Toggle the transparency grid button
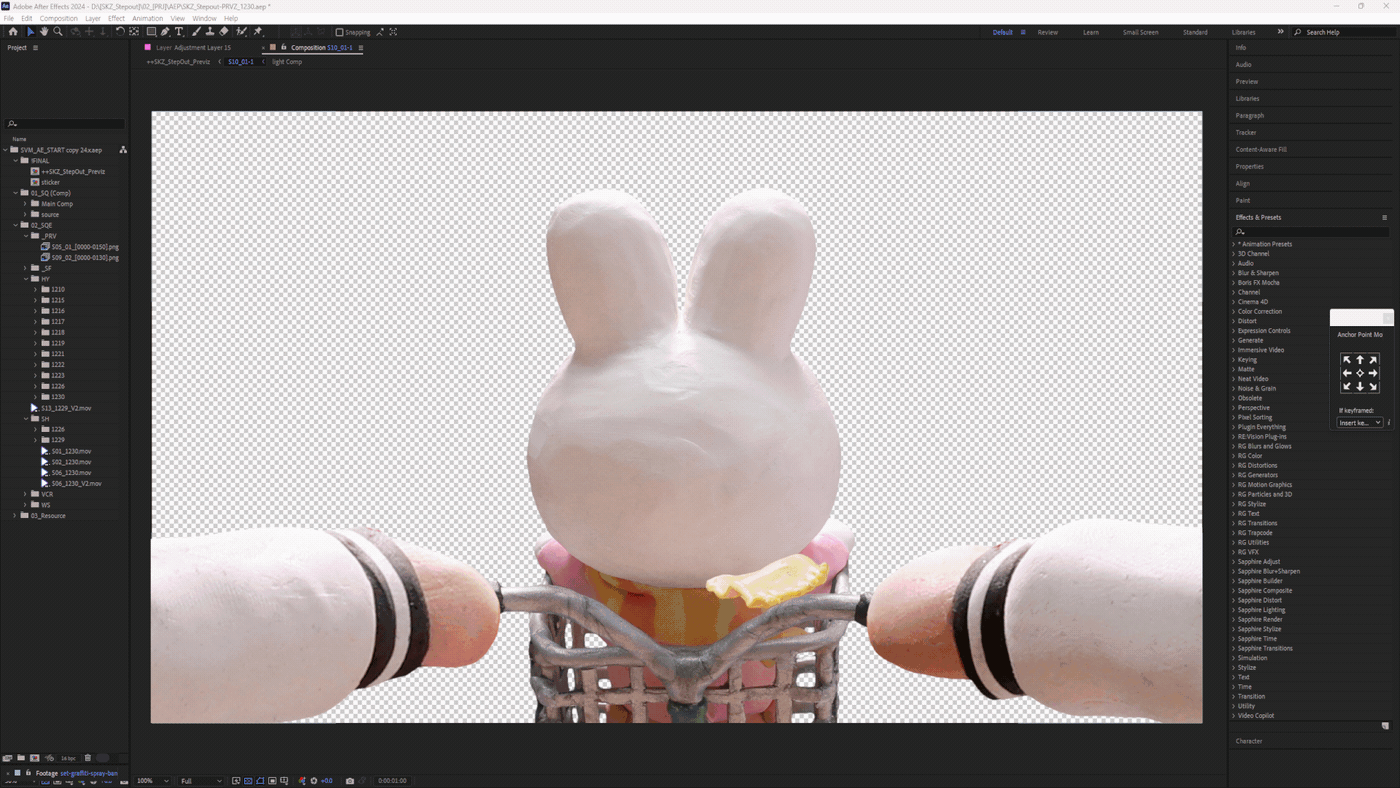 [x=248, y=781]
